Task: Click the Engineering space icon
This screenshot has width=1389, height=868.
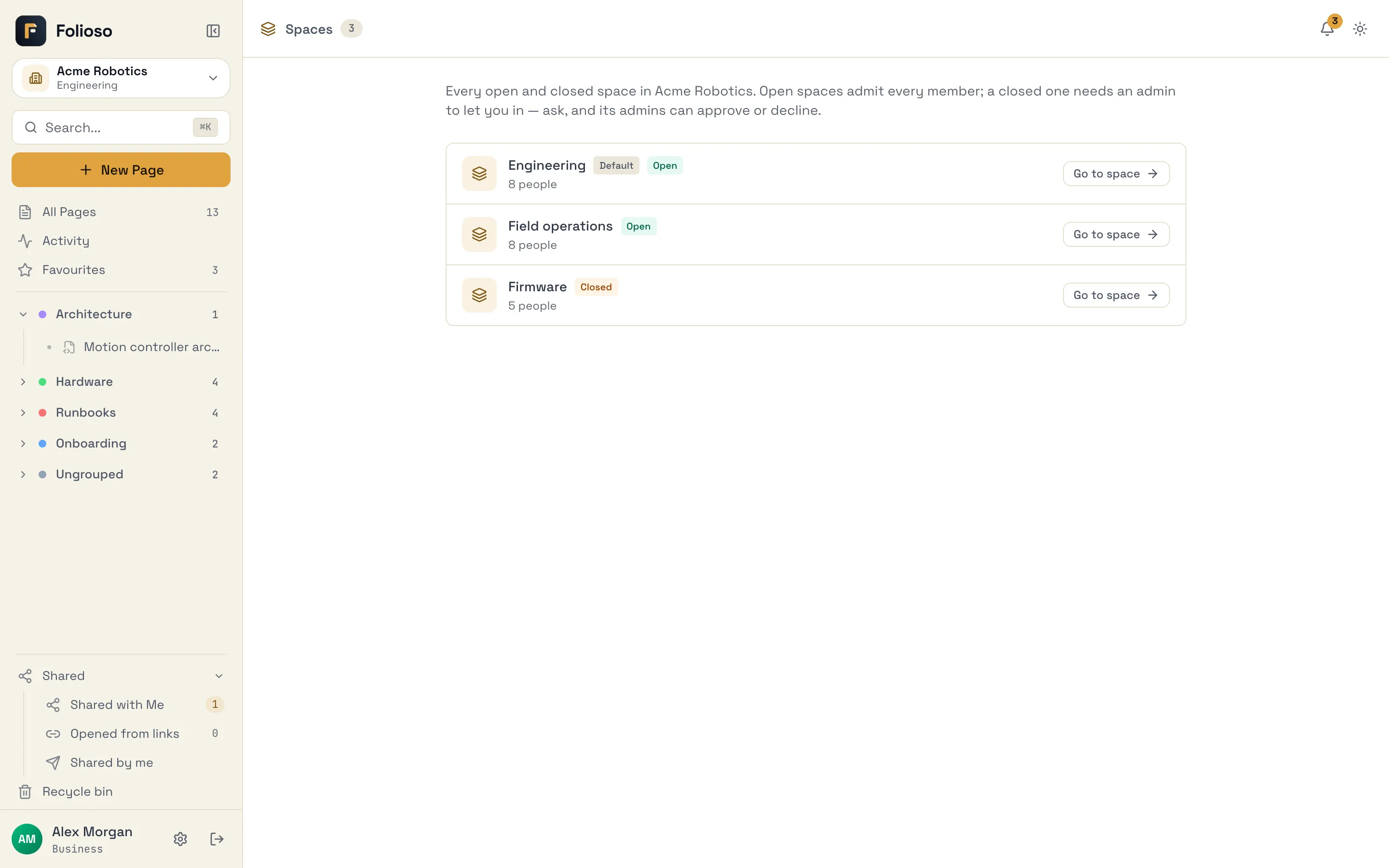Action: tap(479, 174)
